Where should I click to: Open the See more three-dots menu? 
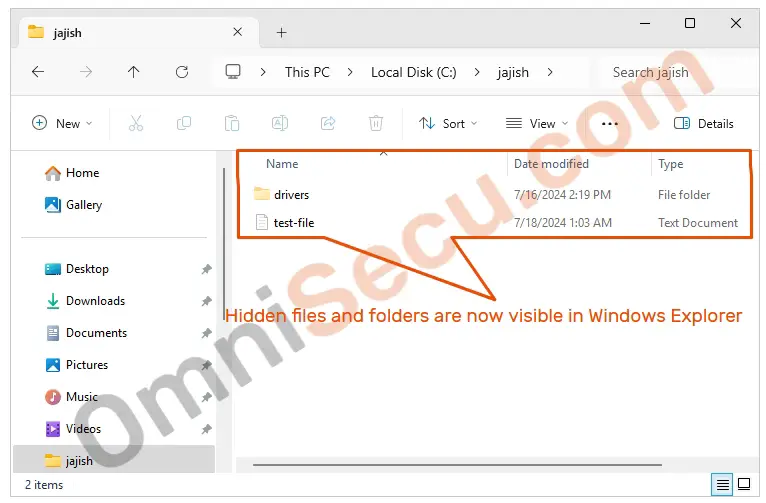click(610, 124)
